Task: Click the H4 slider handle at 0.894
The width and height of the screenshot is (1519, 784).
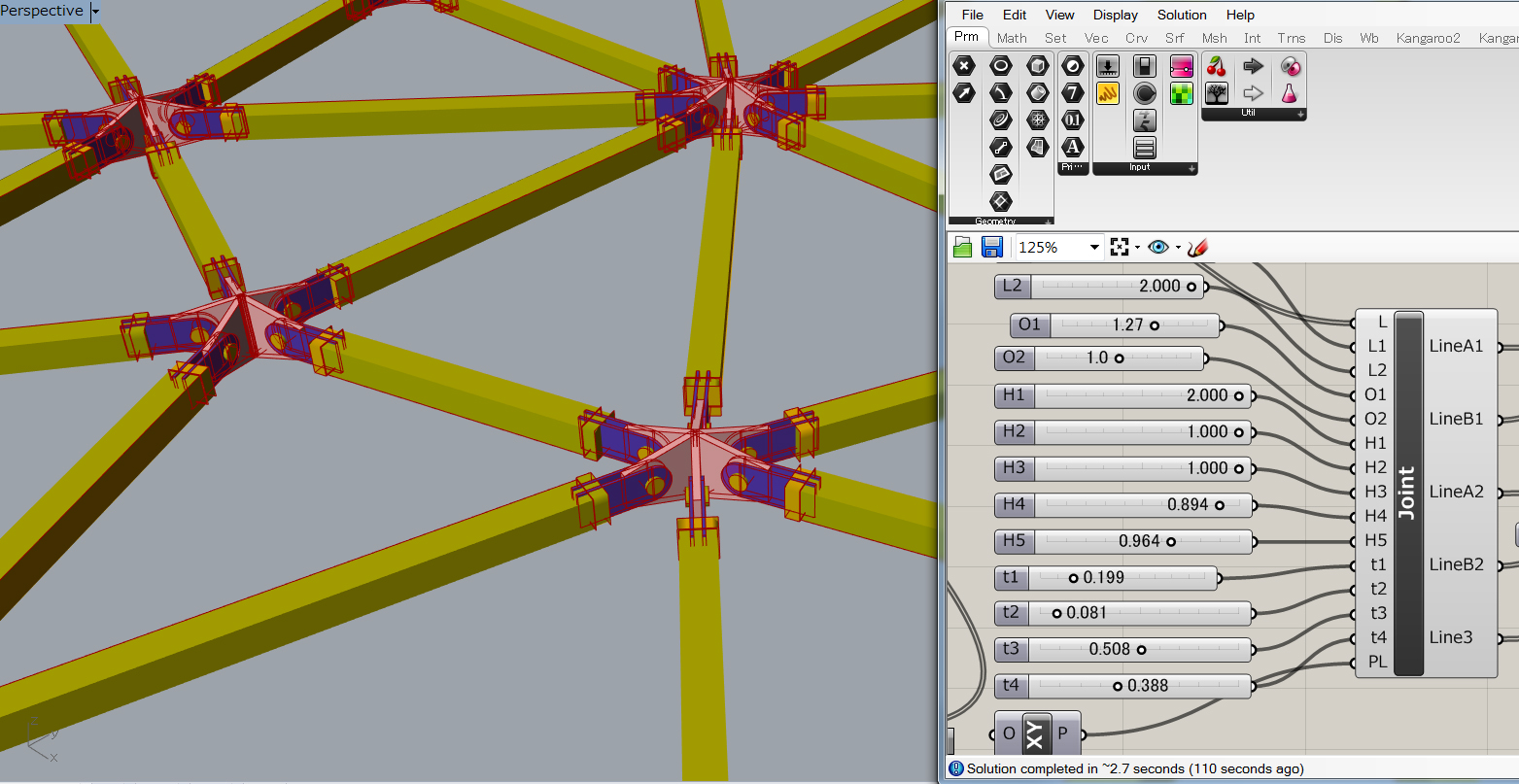Action: click(x=1219, y=505)
